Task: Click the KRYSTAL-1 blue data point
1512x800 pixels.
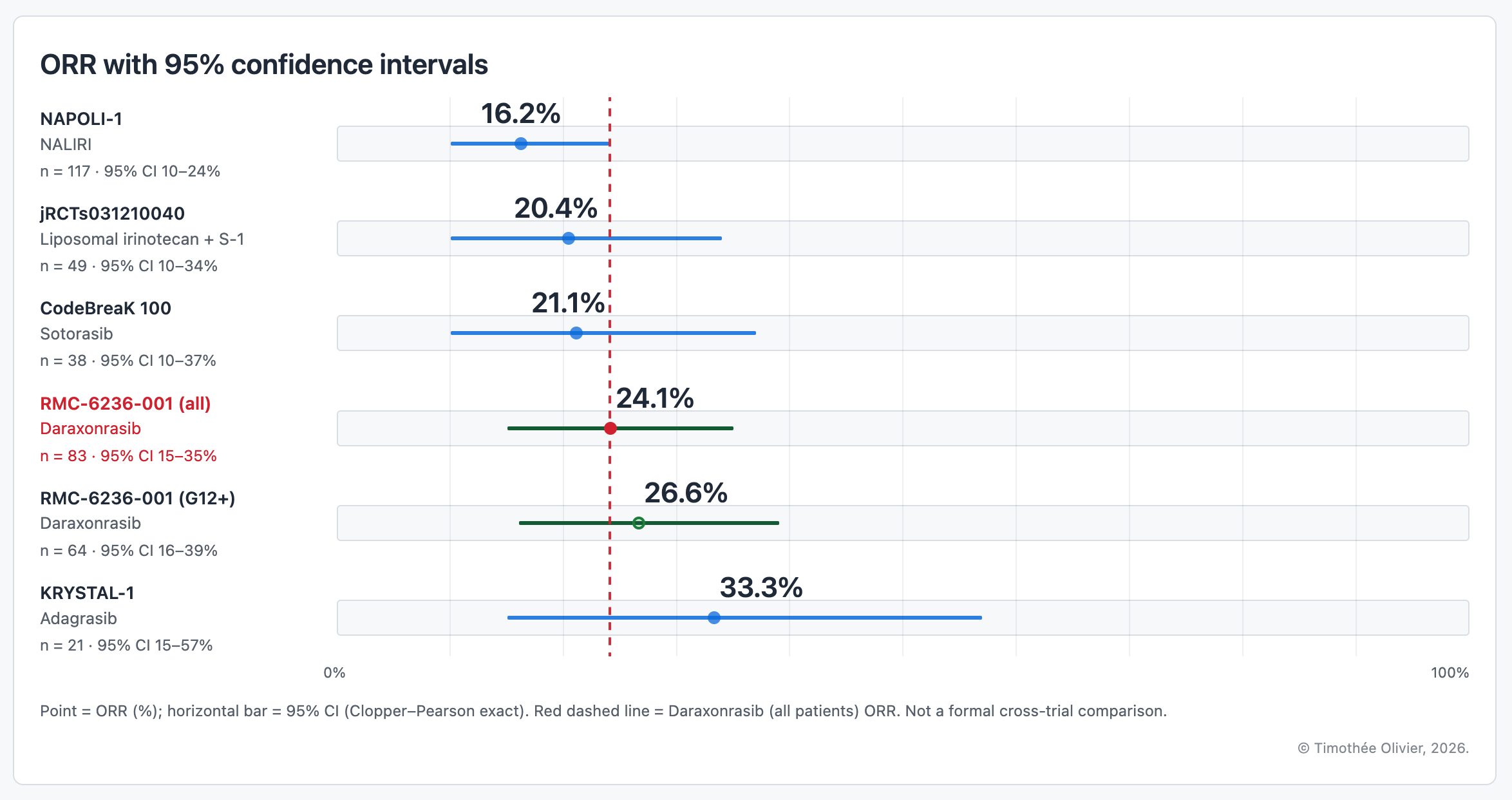Action: 714,618
